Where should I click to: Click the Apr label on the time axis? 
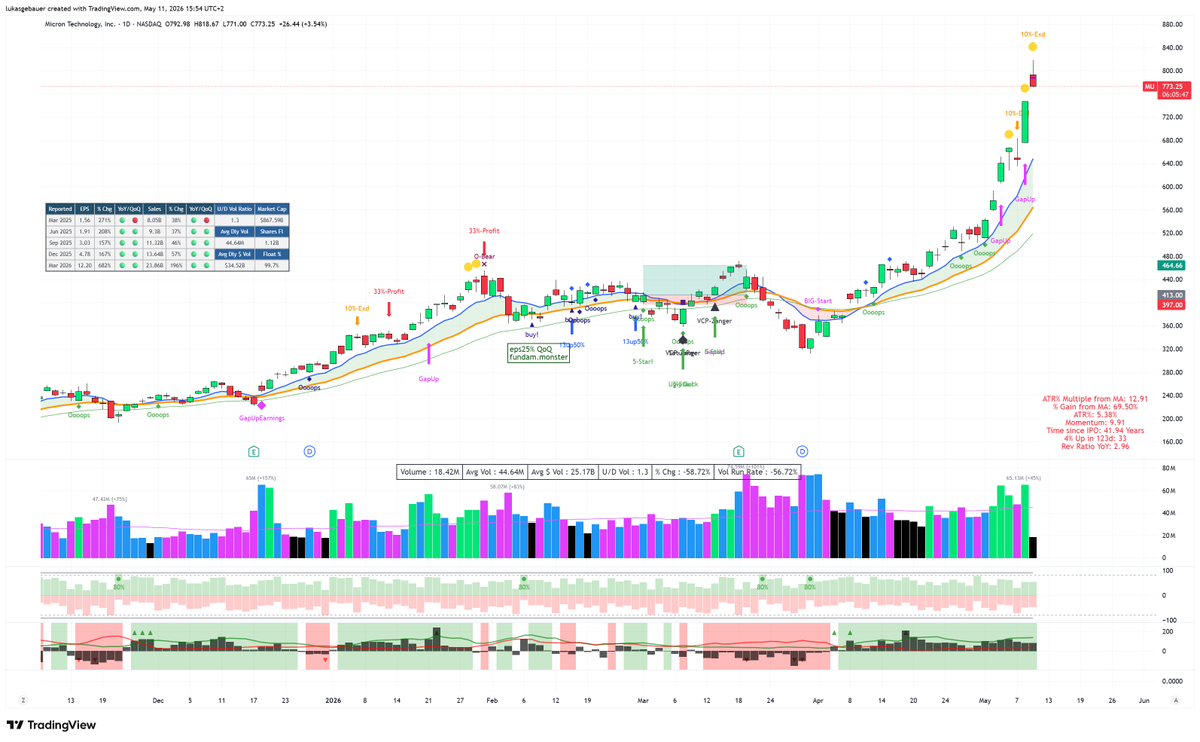tap(817, 701)
